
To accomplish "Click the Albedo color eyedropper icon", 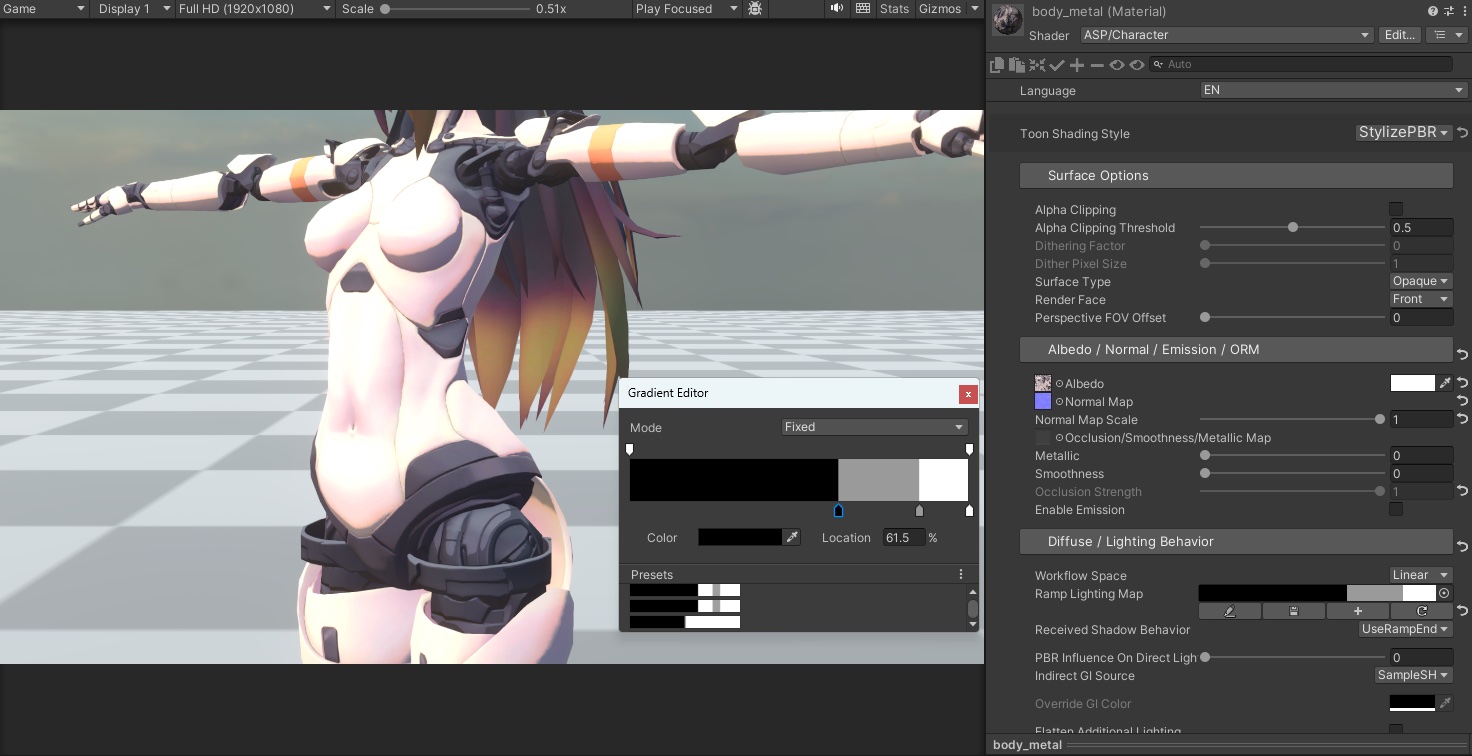I will pos(1444,383).
